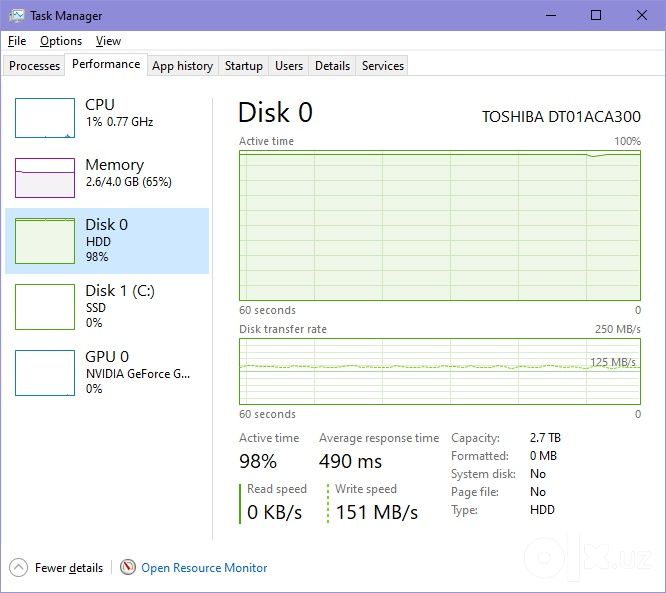Click the Disk 1 (C:) label
The image size is (666, 593).
[x=120, y=291]
